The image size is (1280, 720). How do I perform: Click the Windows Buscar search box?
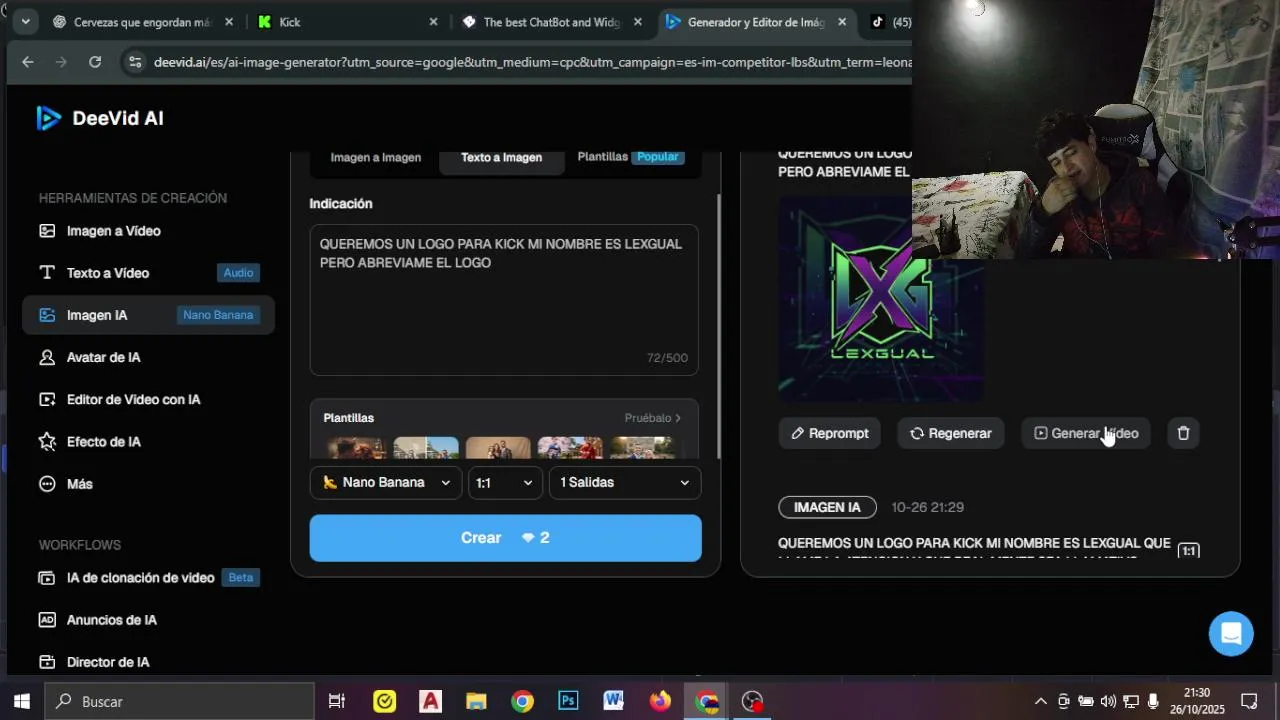pyautogui.click(x=180, y=701)
